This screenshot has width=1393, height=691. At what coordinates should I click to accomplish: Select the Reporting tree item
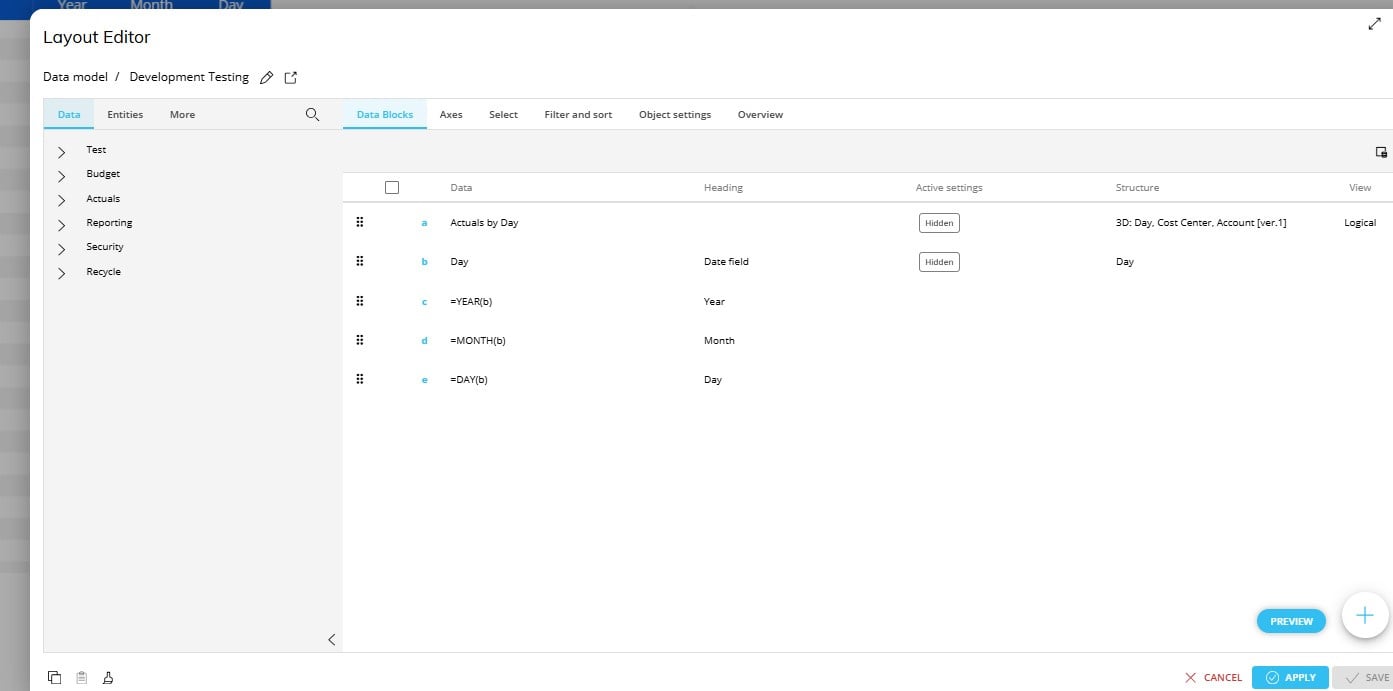pos(109,223)
